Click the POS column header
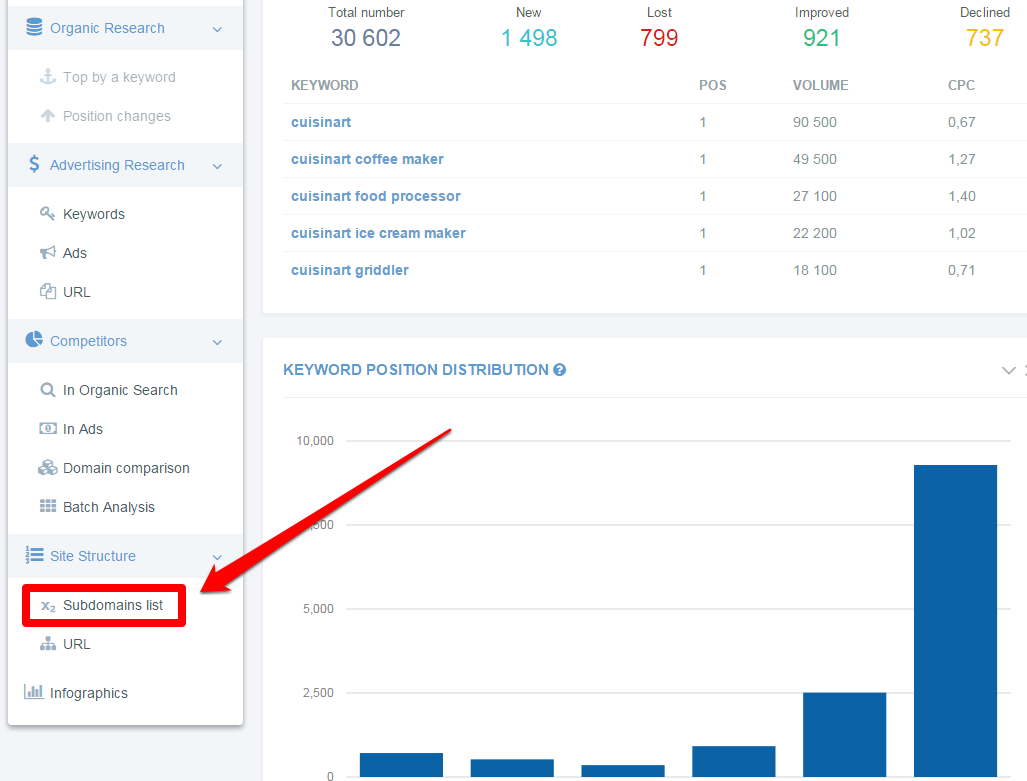The image size is (1027, 781). 713,85
